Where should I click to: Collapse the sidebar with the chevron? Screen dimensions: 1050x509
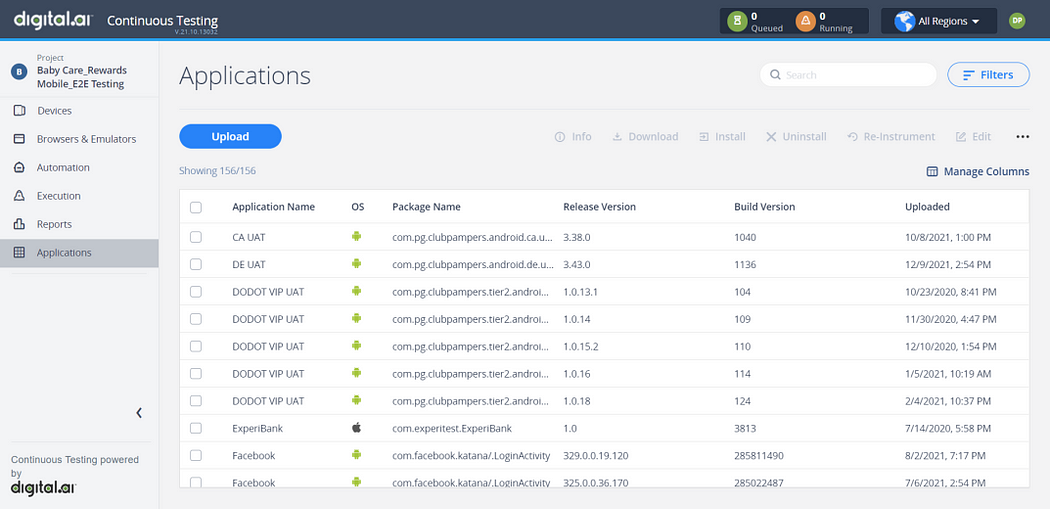139,413
